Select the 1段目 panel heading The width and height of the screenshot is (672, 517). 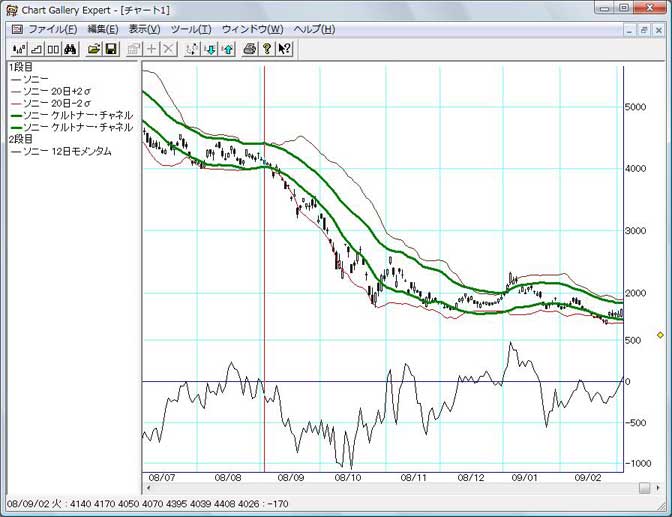click(x=20, y=67)
